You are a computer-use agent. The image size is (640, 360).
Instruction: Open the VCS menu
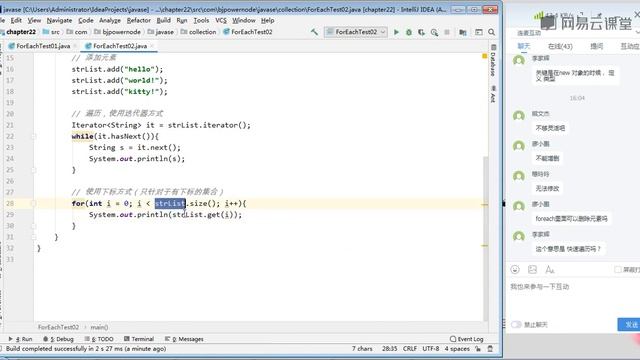coord(221,20)
